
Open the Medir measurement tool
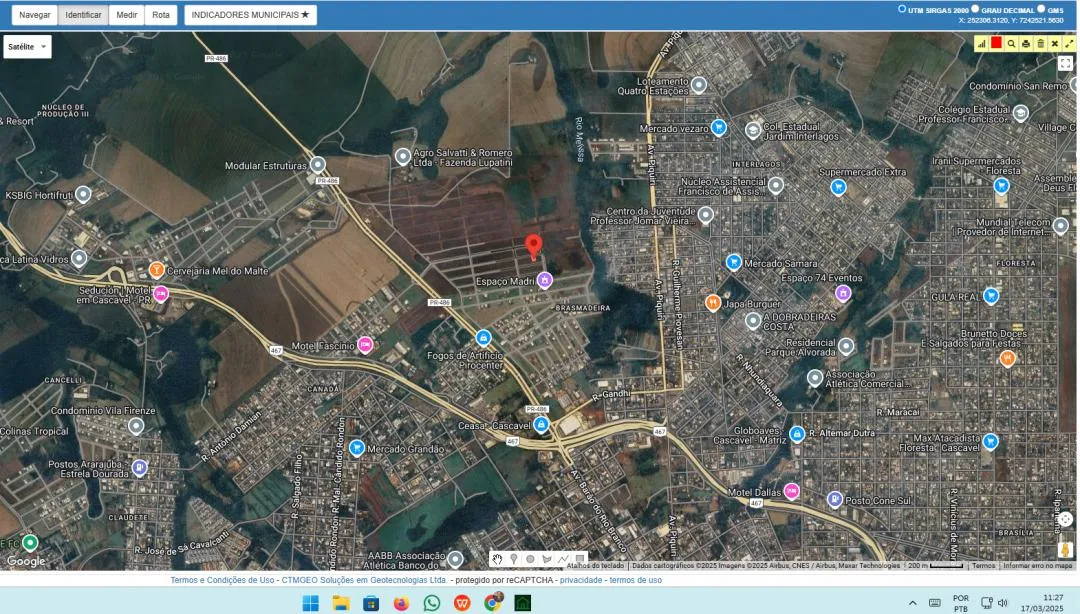(127, 14)
